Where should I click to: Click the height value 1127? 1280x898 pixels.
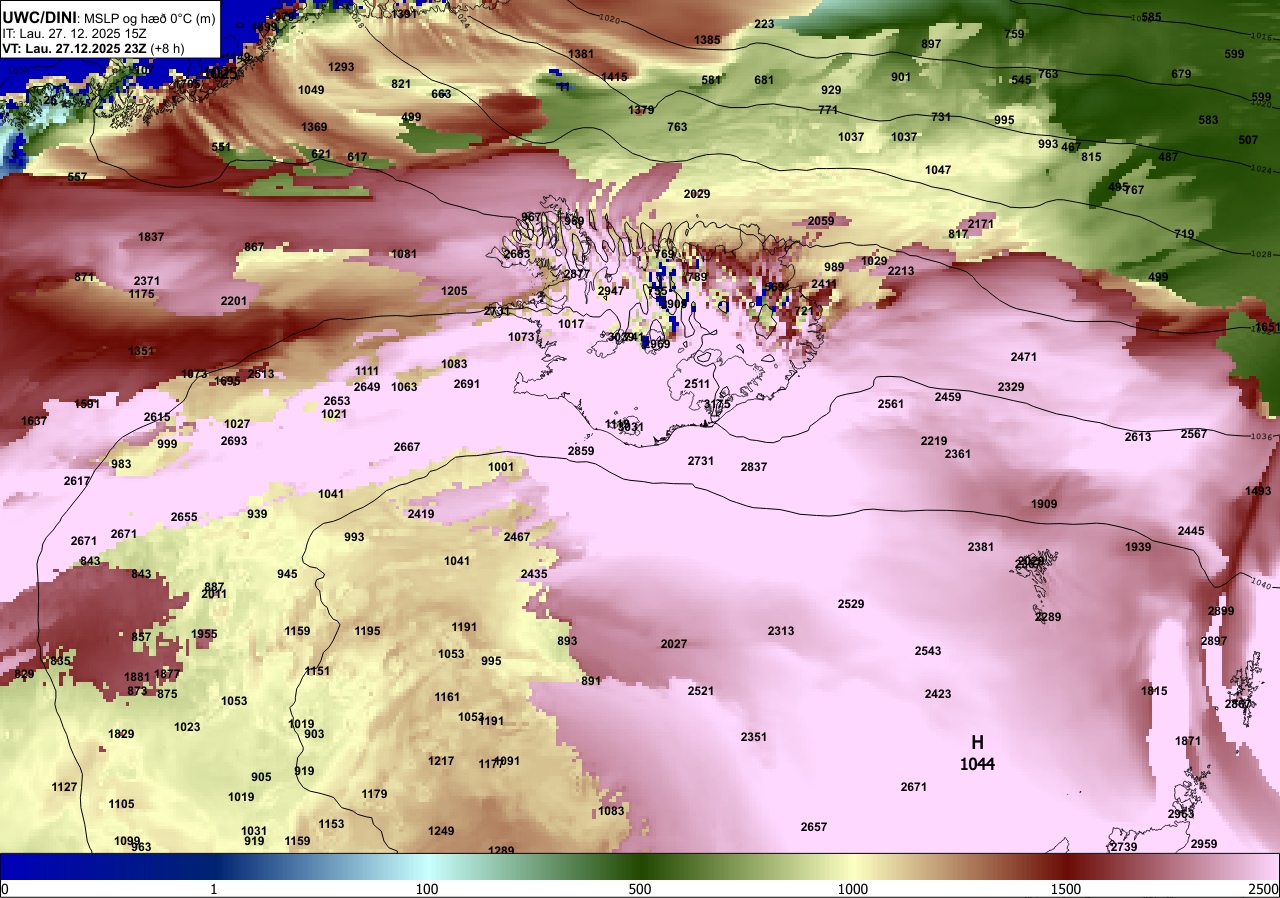coord(64,787)
